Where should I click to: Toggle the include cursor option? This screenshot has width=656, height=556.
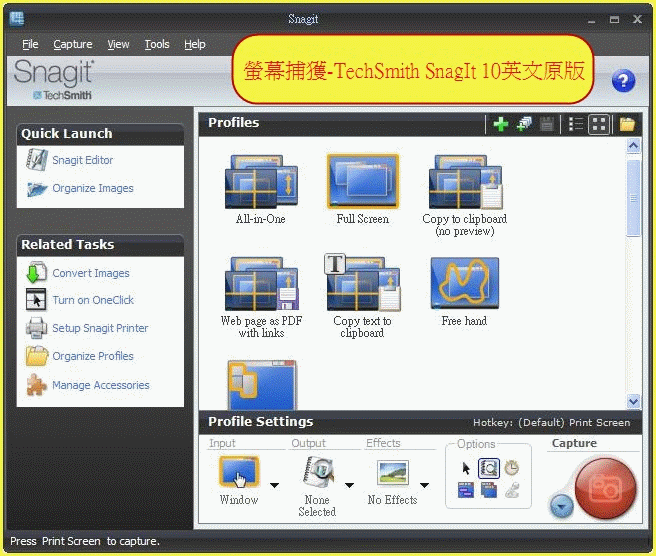[x=465, y=467]
